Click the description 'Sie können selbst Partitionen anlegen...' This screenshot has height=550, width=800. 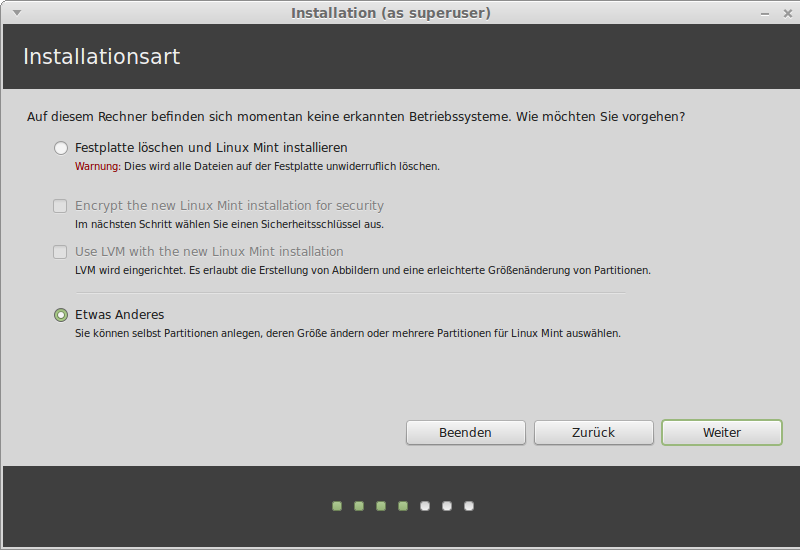348,334
